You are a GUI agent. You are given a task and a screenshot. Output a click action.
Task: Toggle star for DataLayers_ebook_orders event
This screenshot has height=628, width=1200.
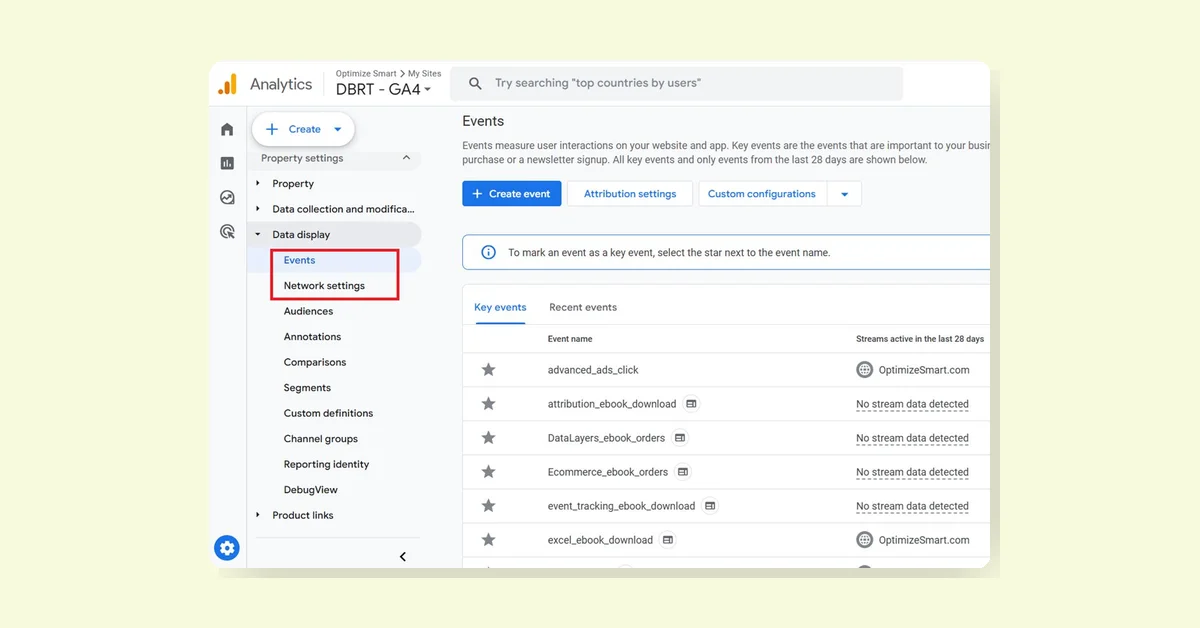coord(488,438)
